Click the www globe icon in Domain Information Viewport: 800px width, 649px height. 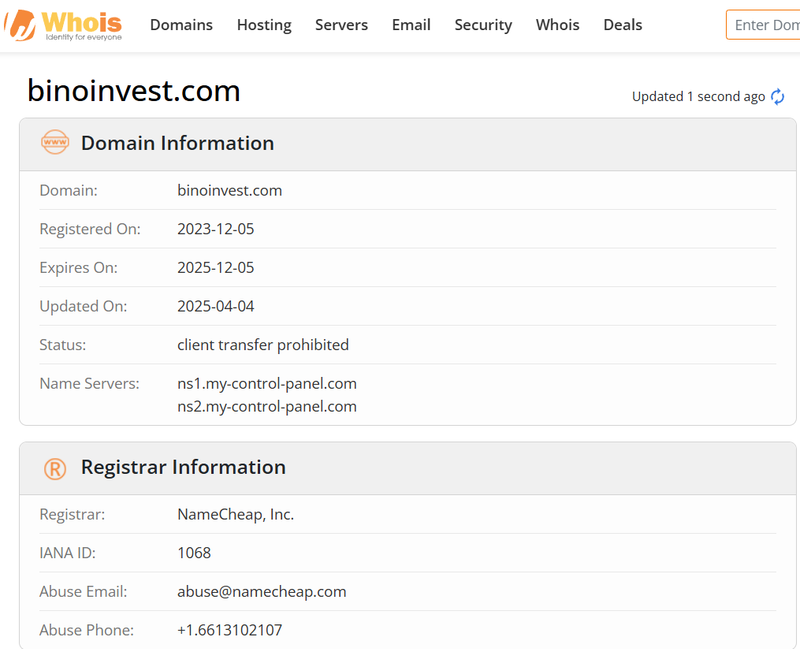point(55,142)
